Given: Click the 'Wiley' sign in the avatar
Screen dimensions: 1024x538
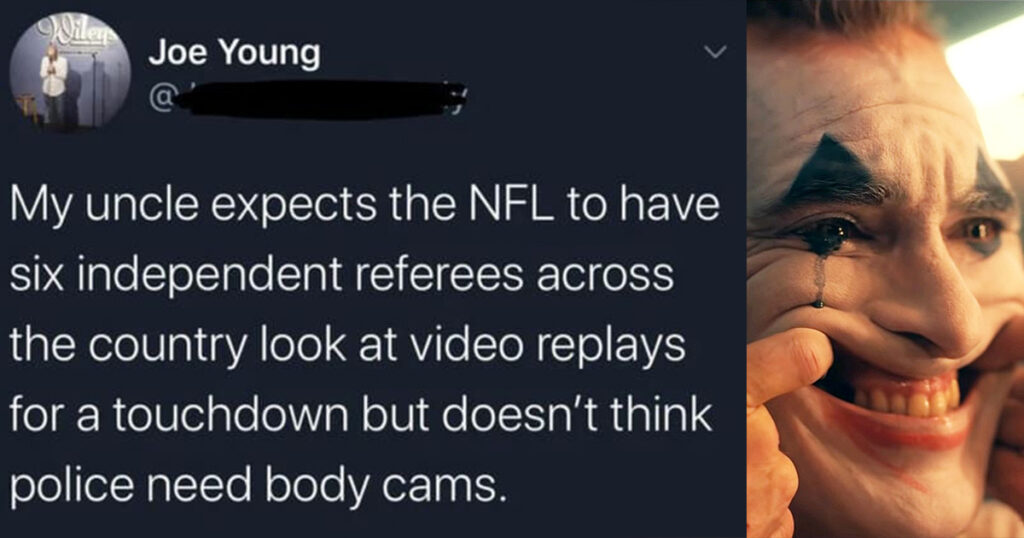Looking at the screenshot, I should [x=79, y=29].
